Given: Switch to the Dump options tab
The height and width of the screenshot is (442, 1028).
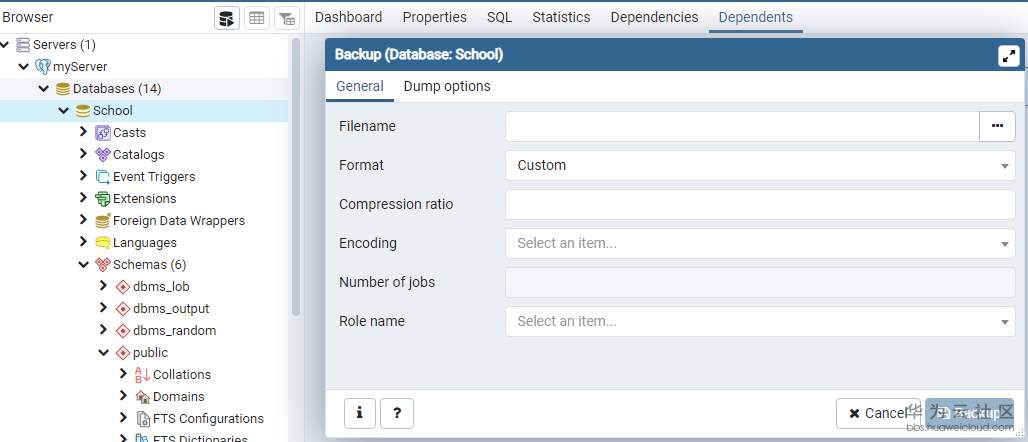Looking at the screenshot, I should (x=447, y=86).
